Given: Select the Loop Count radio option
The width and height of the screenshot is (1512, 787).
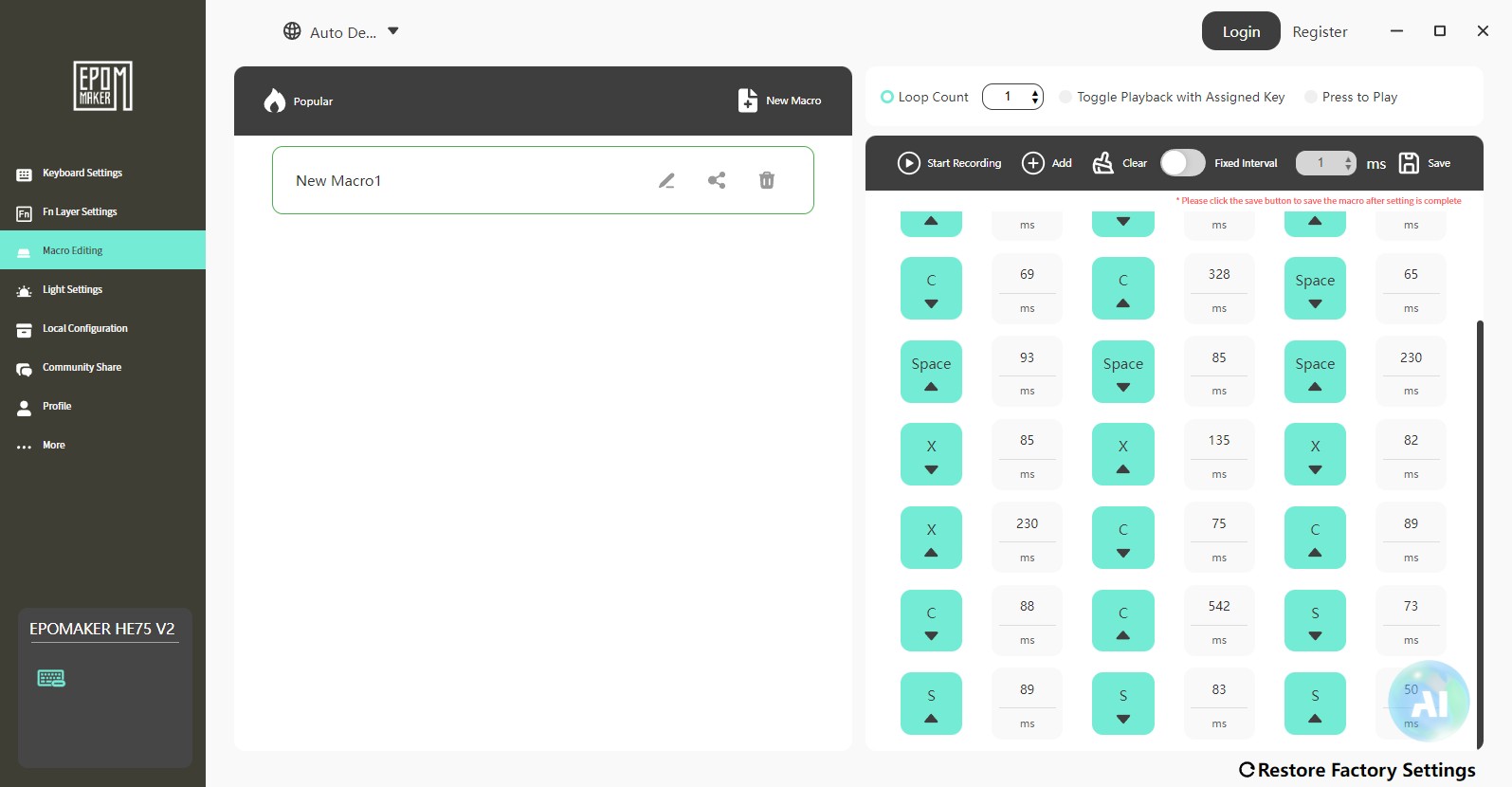Looking at the screenshot, I should (887, 97).
